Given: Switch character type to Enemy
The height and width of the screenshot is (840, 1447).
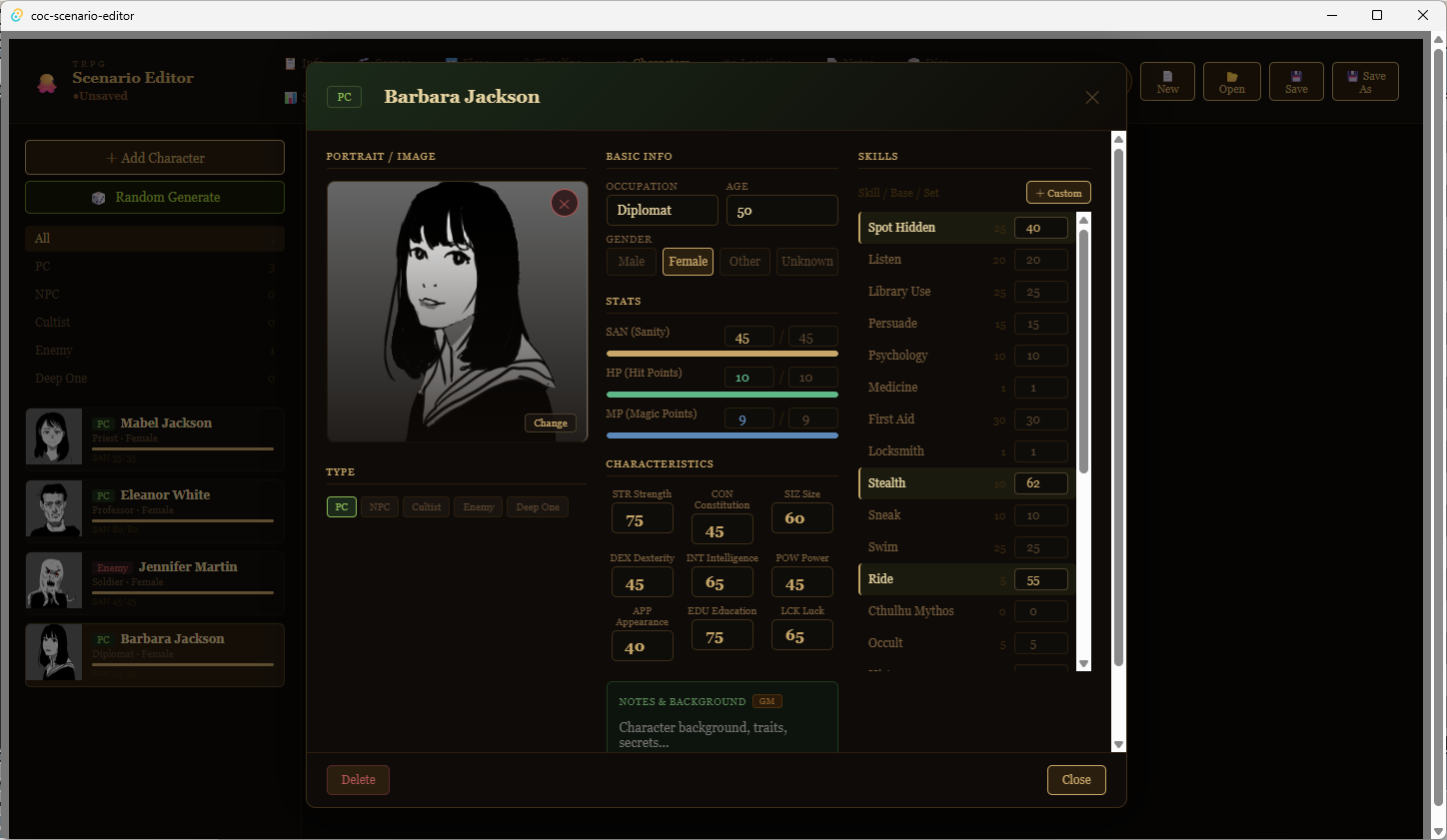Looking at the screenshot, I should tap(479, 507).
